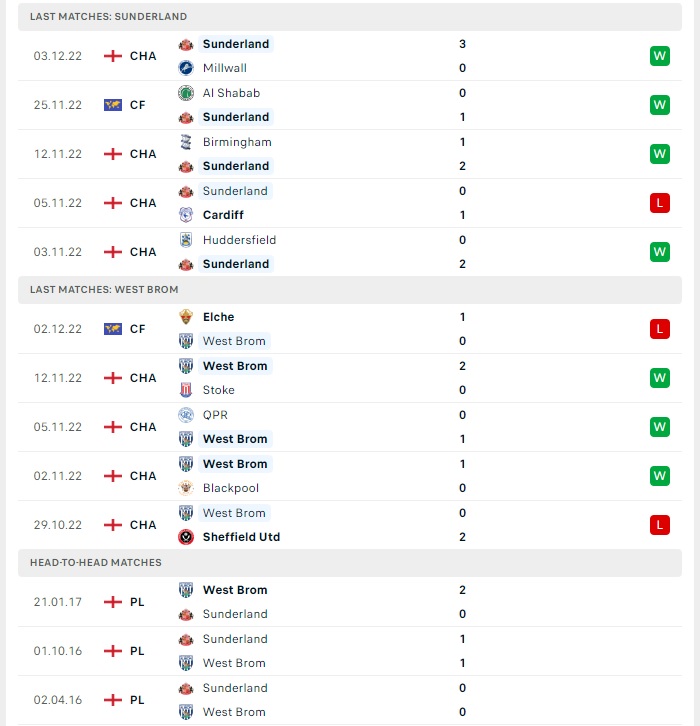The image size is (700, 726).
Task: Click the red L badge for Elche match
Action: pyautogui.click(x=660, y=329)
